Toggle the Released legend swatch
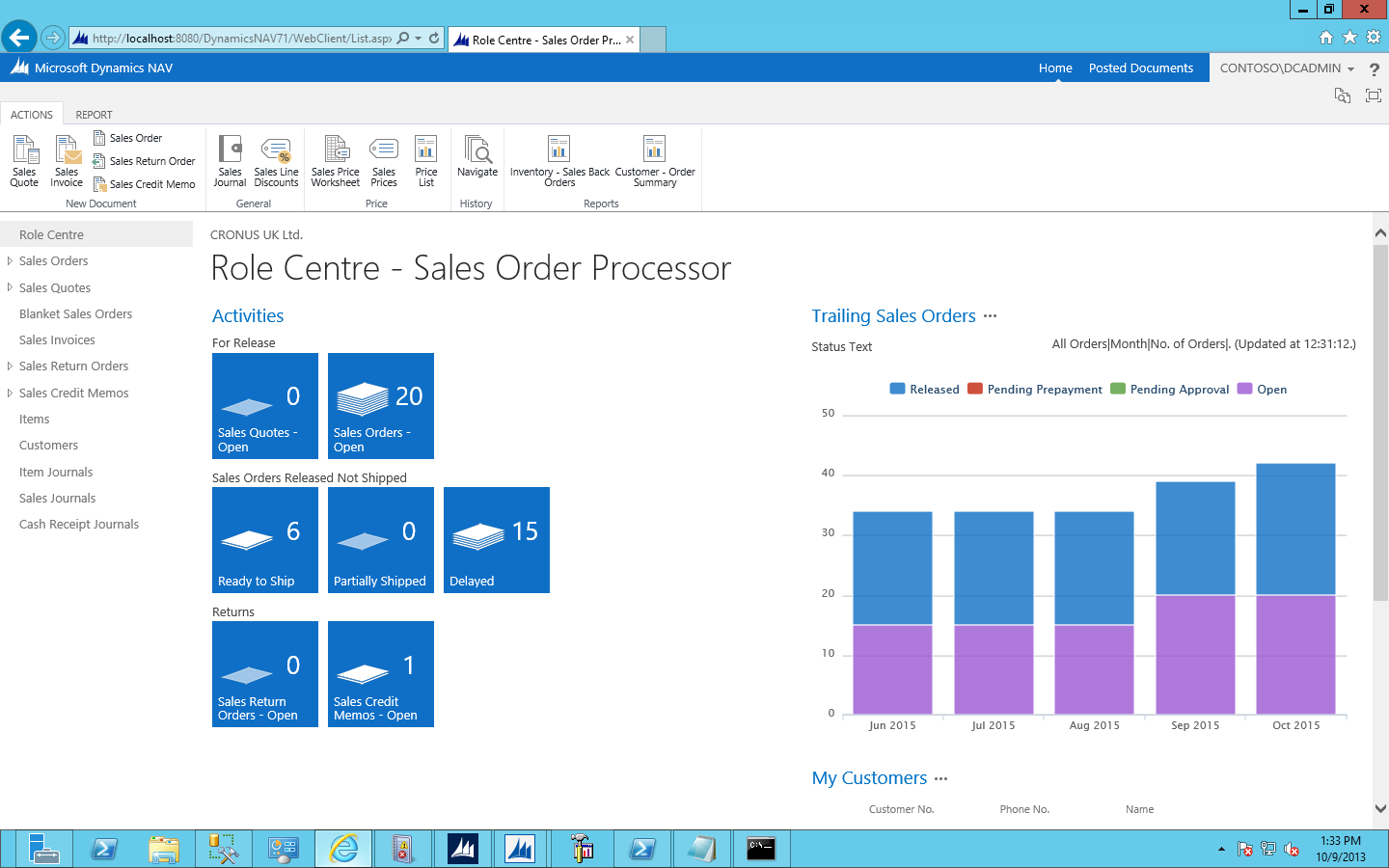The width and height of the screenshot is (1389, 868). point(897,389)
